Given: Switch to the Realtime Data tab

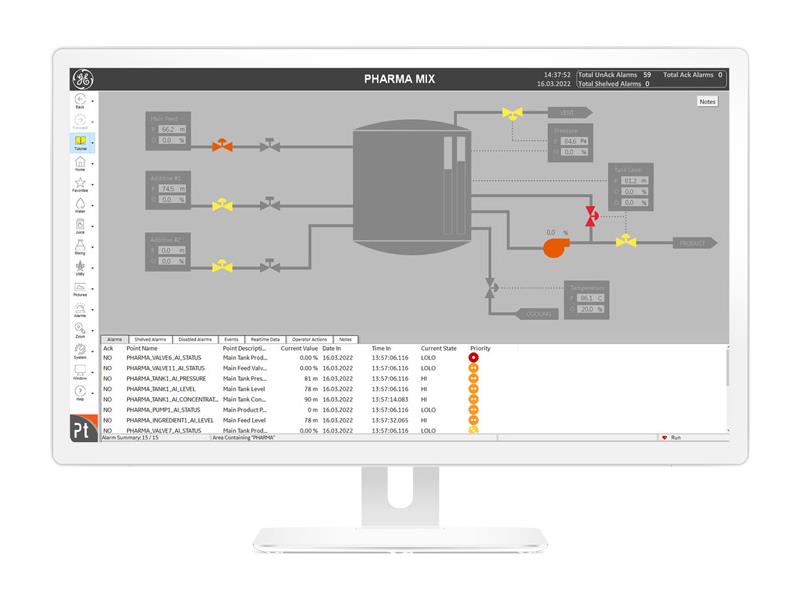Looking at the screenshot, I should [x=265, y=339].
